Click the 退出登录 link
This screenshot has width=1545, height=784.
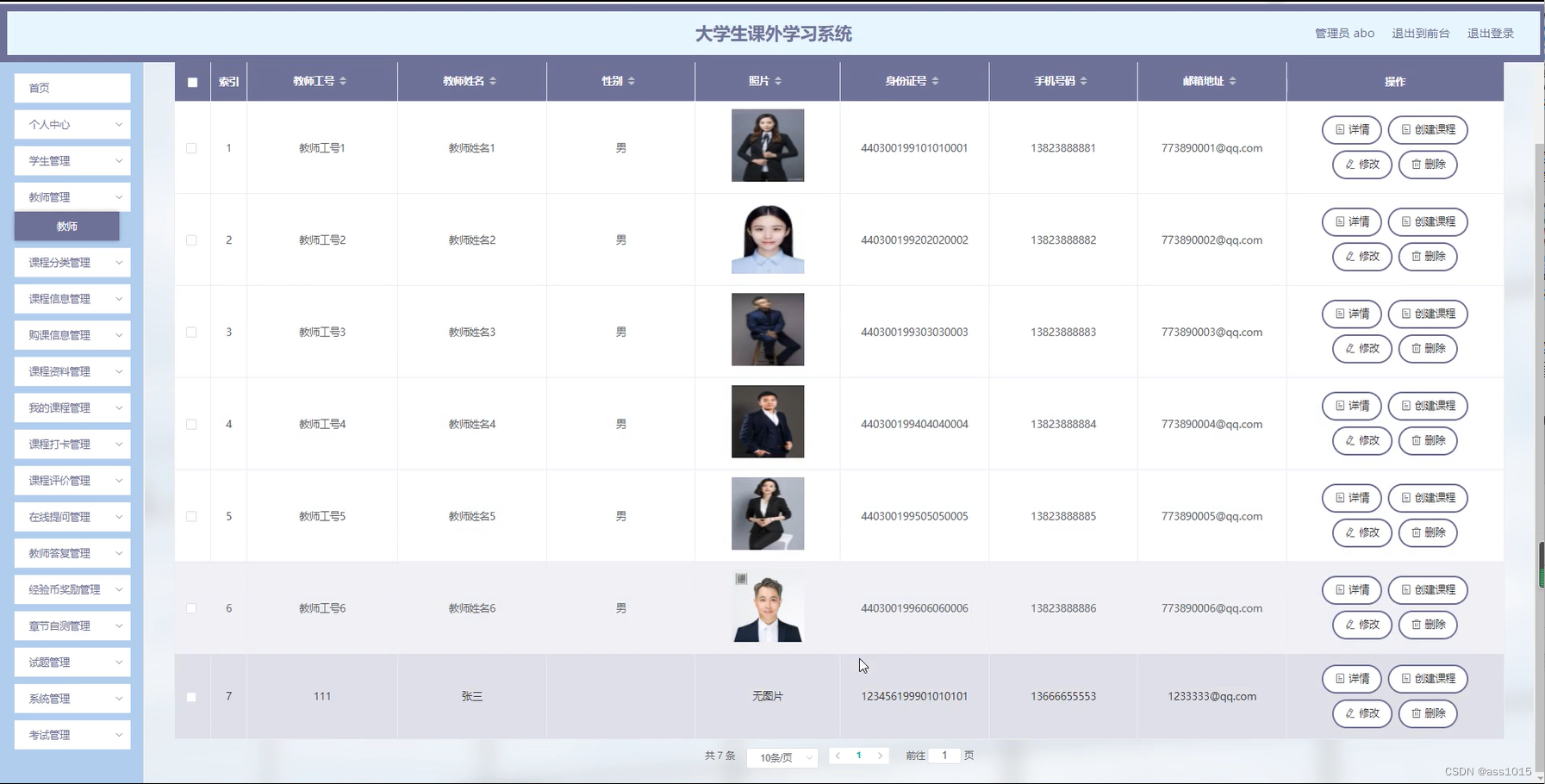(1490, 34)
